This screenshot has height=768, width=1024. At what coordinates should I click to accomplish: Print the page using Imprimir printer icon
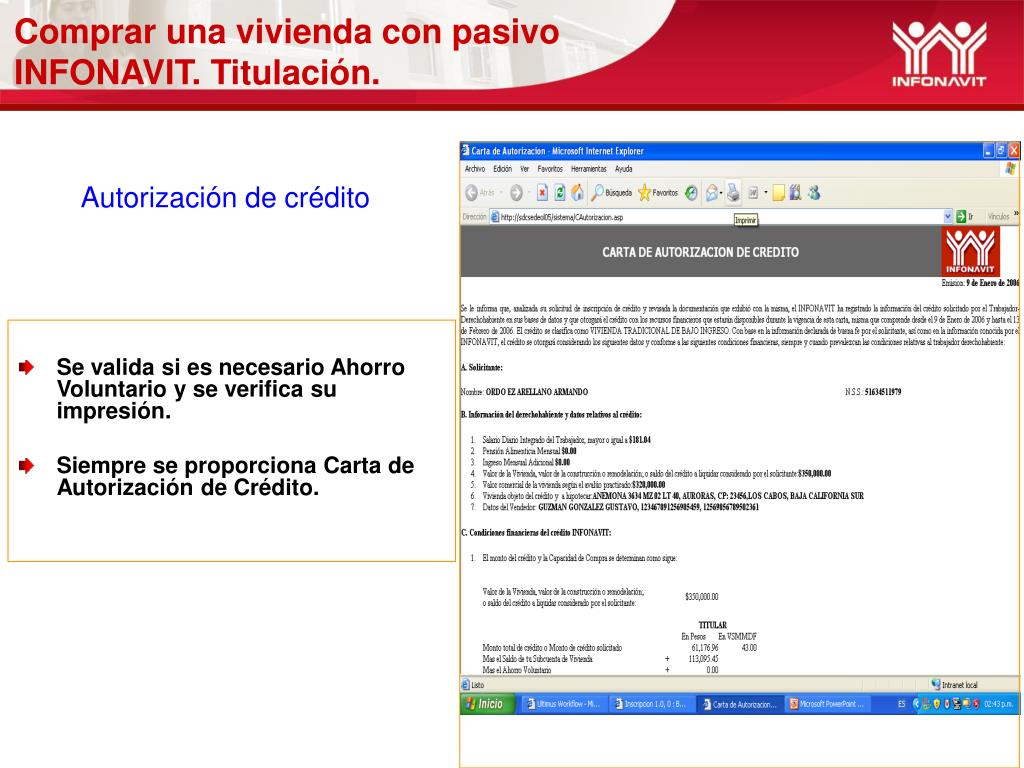(x=733, y=193)
